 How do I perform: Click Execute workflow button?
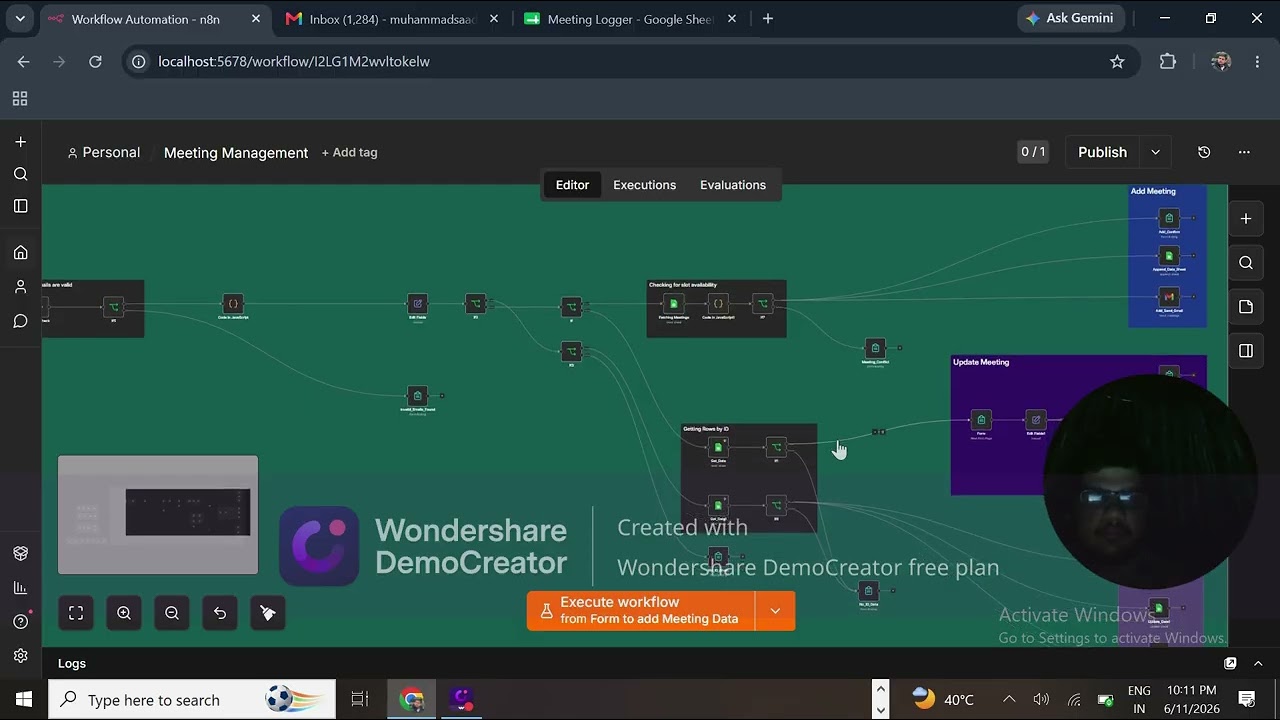(641, 611)
